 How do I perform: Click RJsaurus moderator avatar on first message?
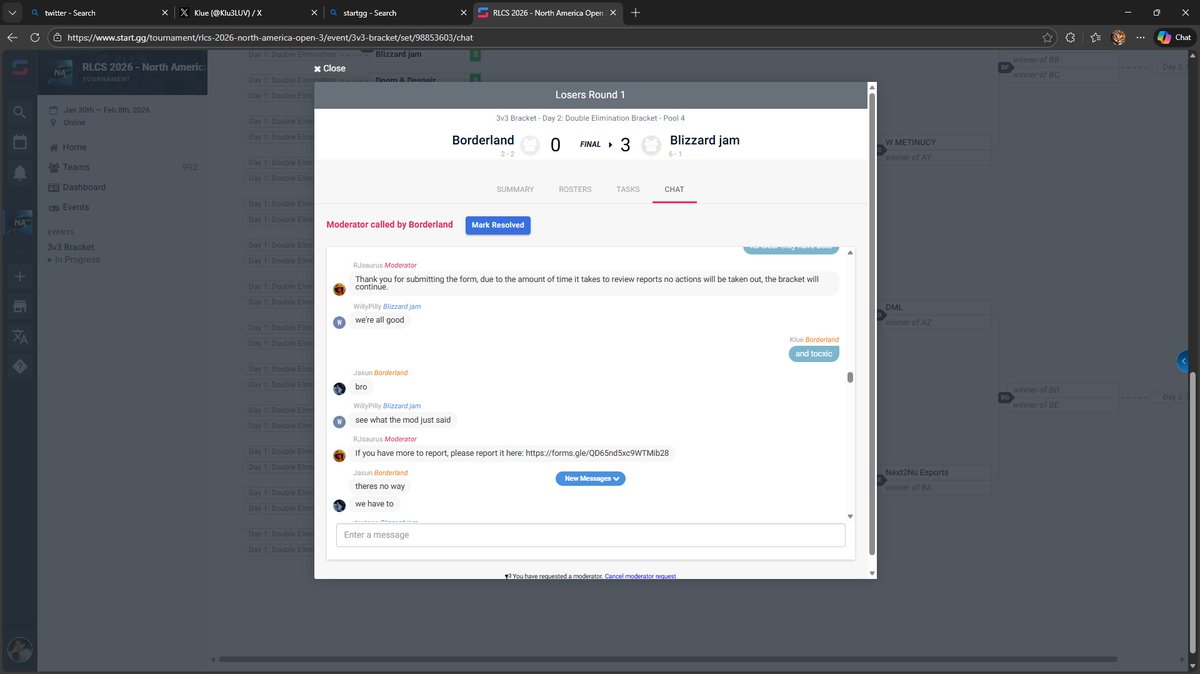(x=339, y=289)
